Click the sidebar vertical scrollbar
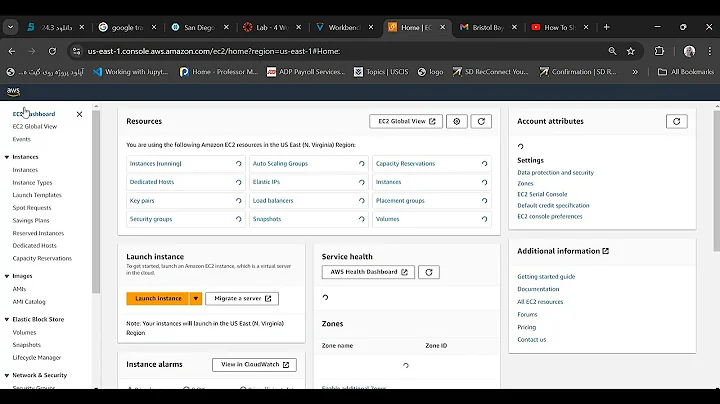 click(95, 200)
